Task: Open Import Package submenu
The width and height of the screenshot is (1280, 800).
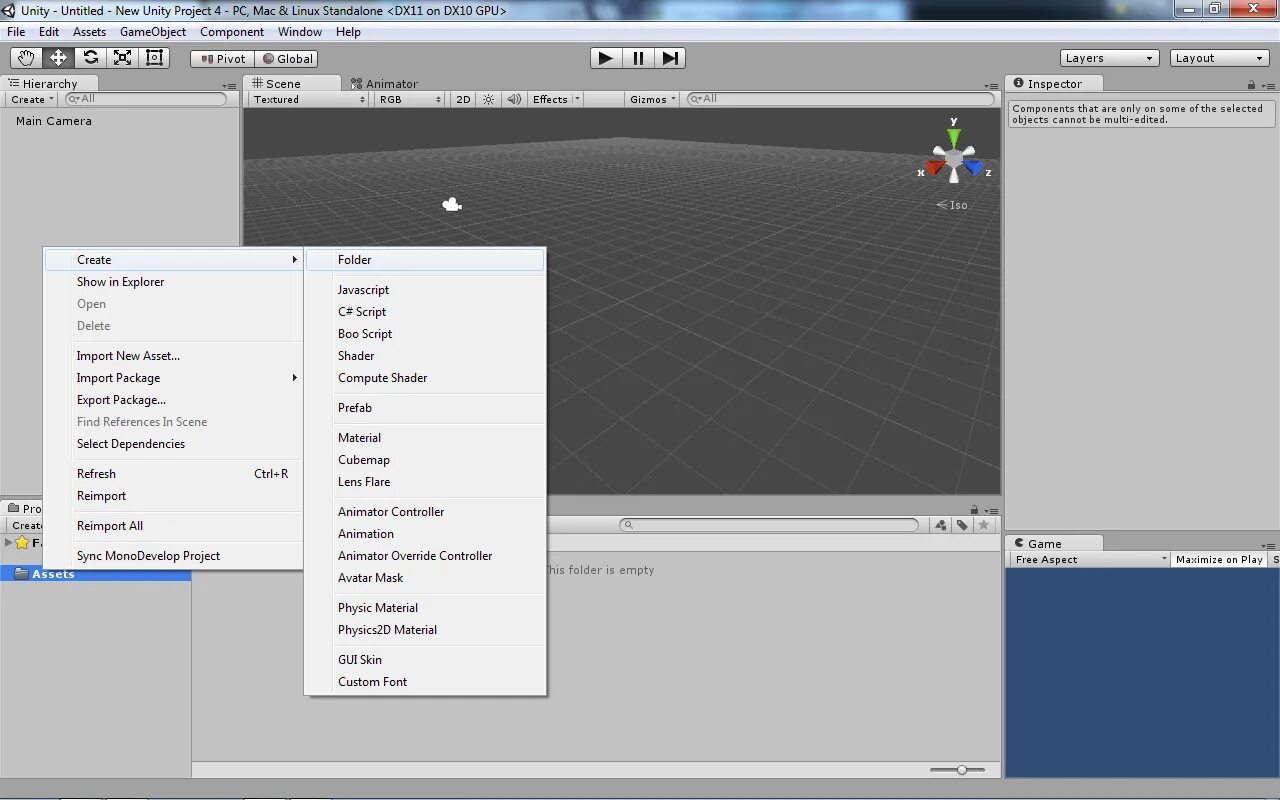Action: pyautogui.click(x=173, y=378)
